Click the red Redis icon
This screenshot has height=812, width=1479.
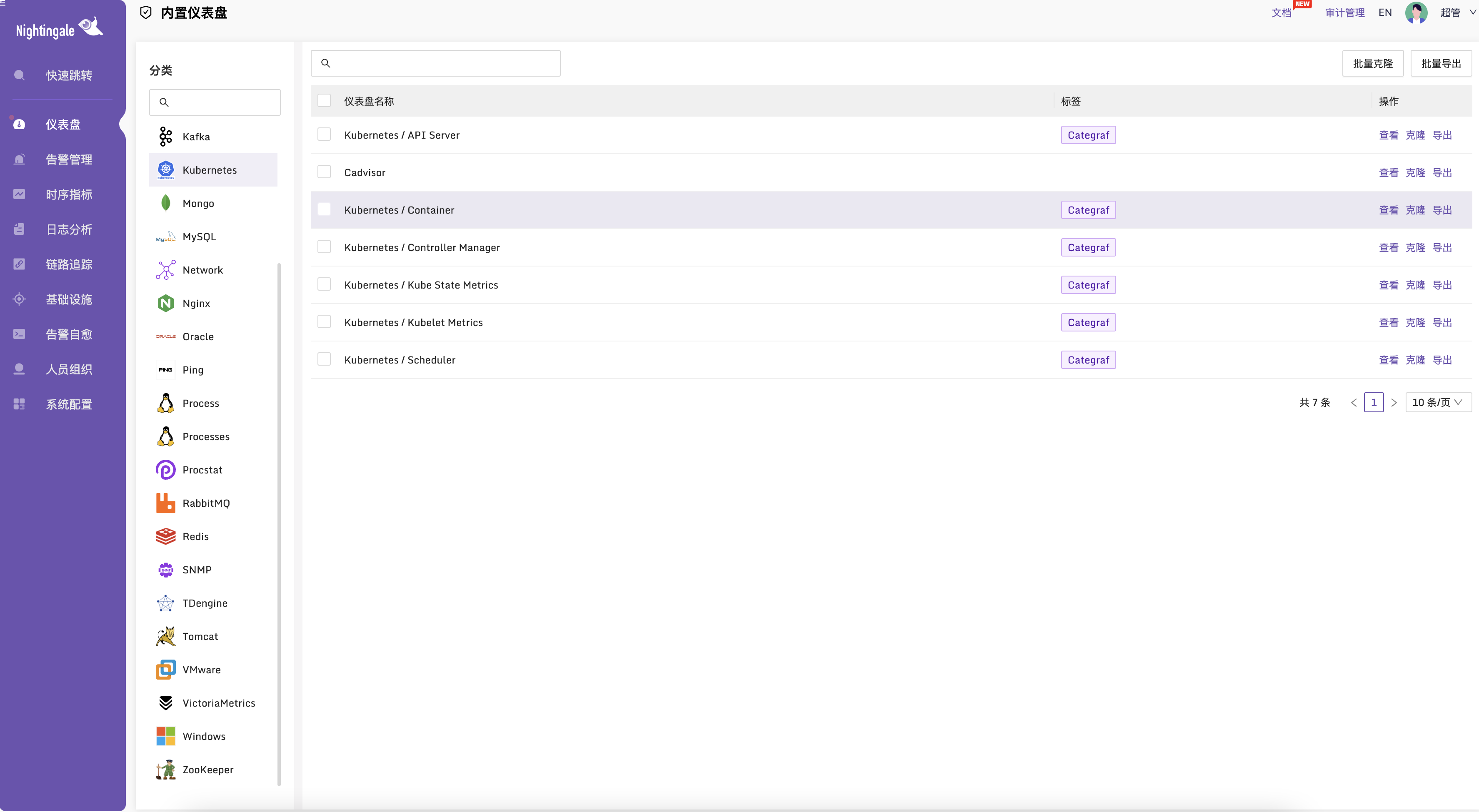165,536
